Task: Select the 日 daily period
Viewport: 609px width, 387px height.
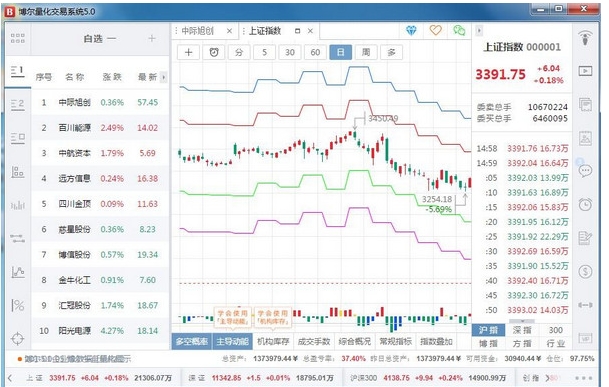Action: [341, 52]
